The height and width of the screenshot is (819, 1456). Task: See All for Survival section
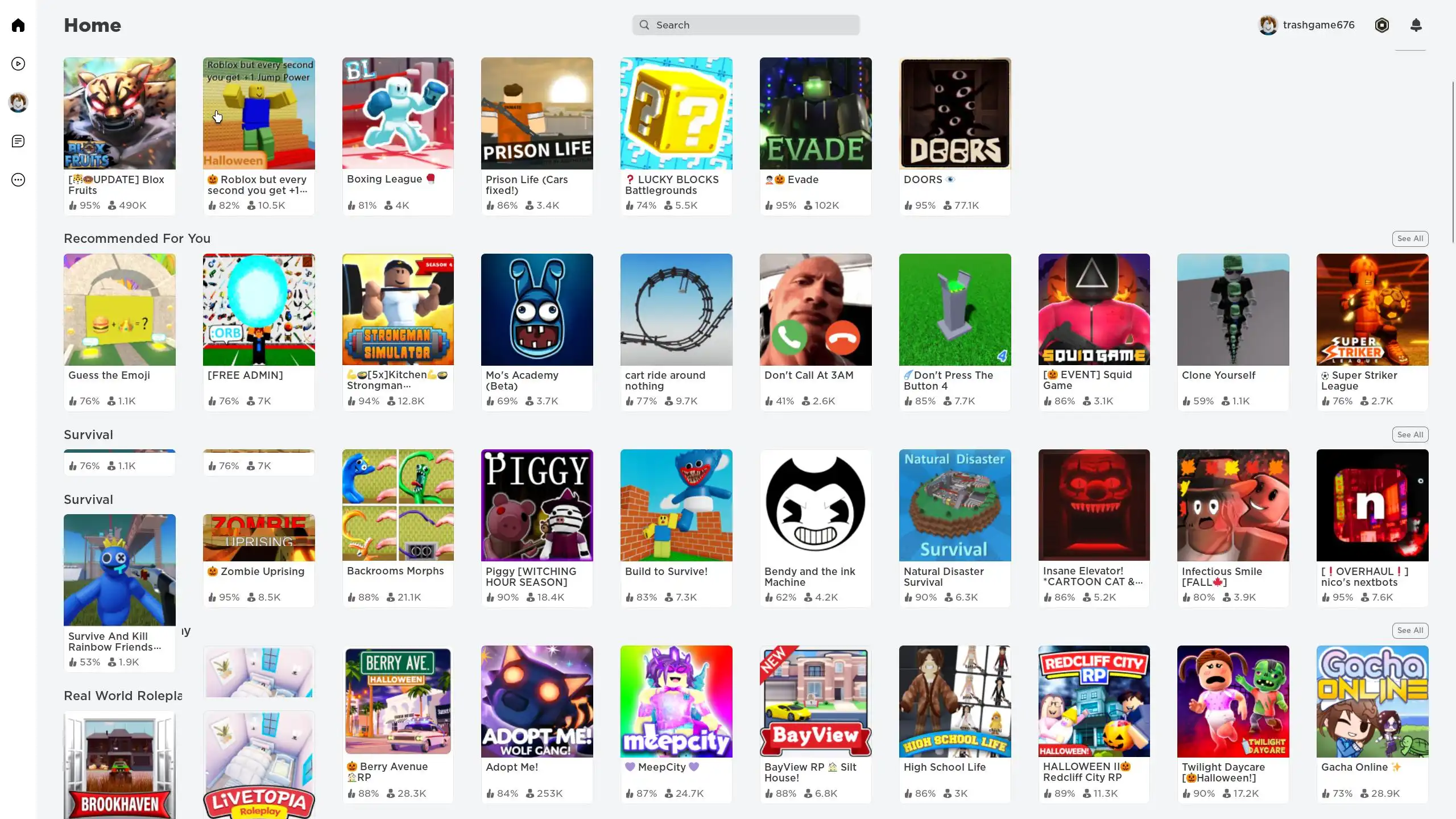(x=1410, y=435)
